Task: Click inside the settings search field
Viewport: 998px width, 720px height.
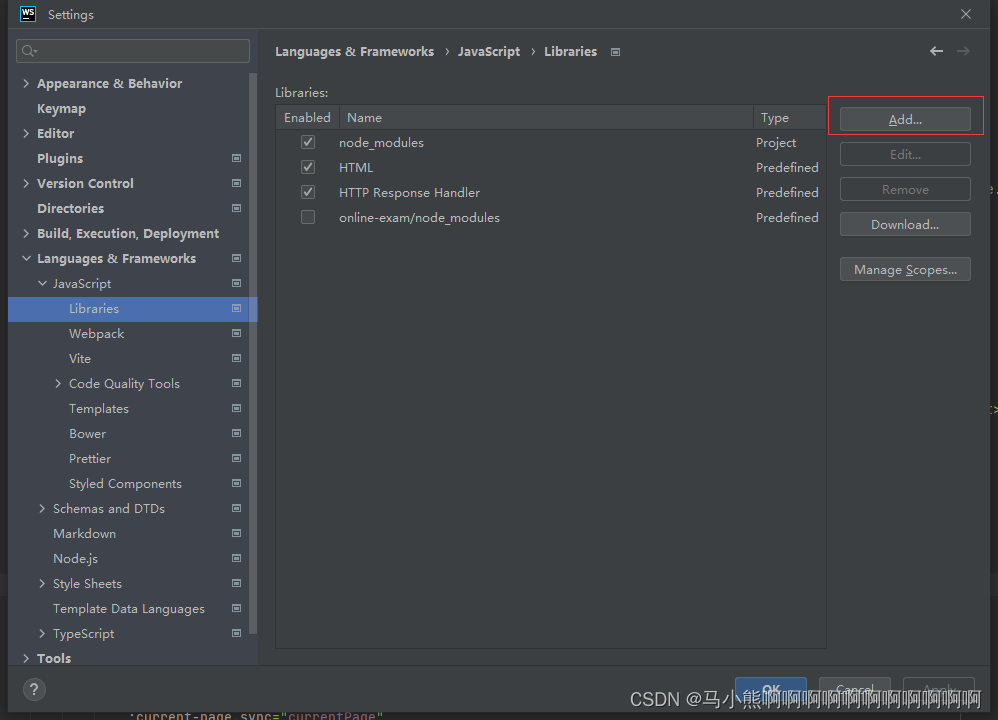Action: tap(130, 50)
